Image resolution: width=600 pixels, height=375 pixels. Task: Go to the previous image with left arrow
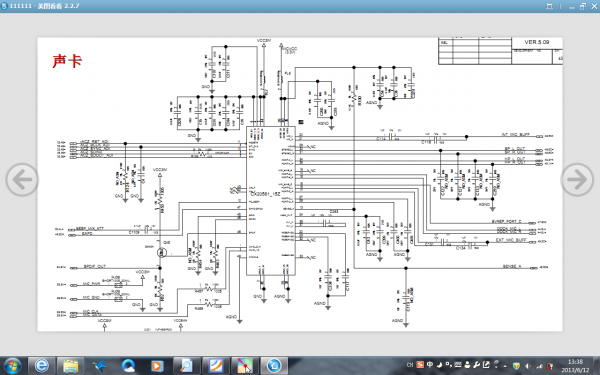22,179
